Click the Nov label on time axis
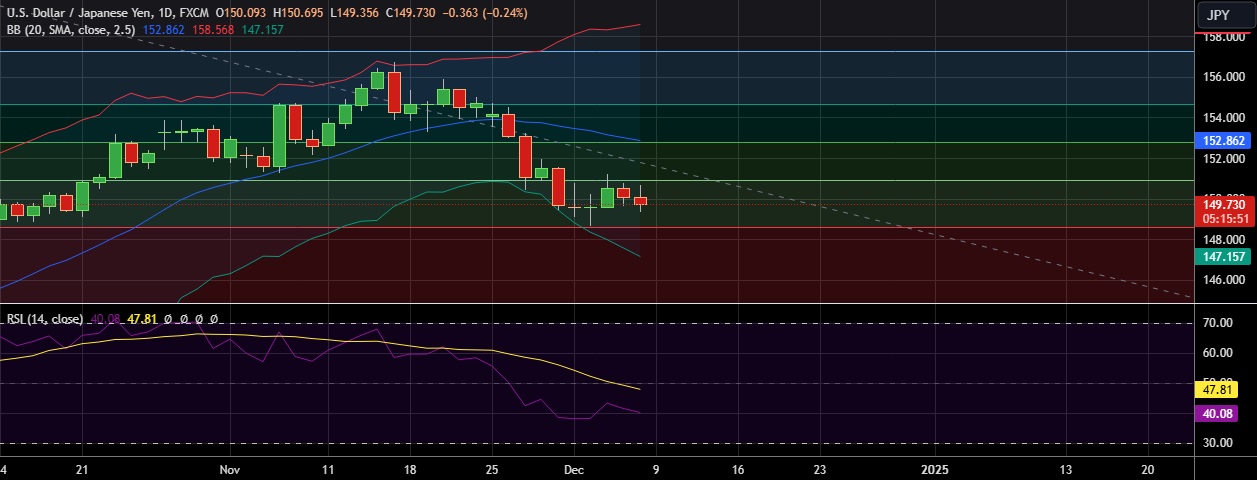The image size is (1257, 480). tap(230, 468)
